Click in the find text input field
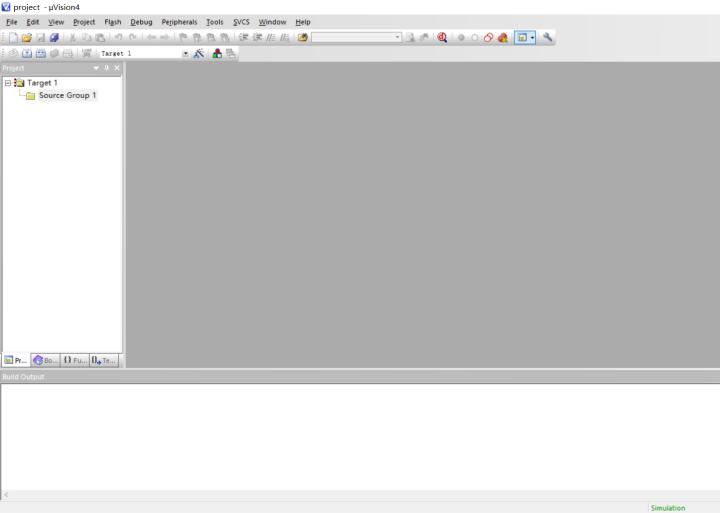Screen dimensions: 720x513 click(x=352, y=38)
